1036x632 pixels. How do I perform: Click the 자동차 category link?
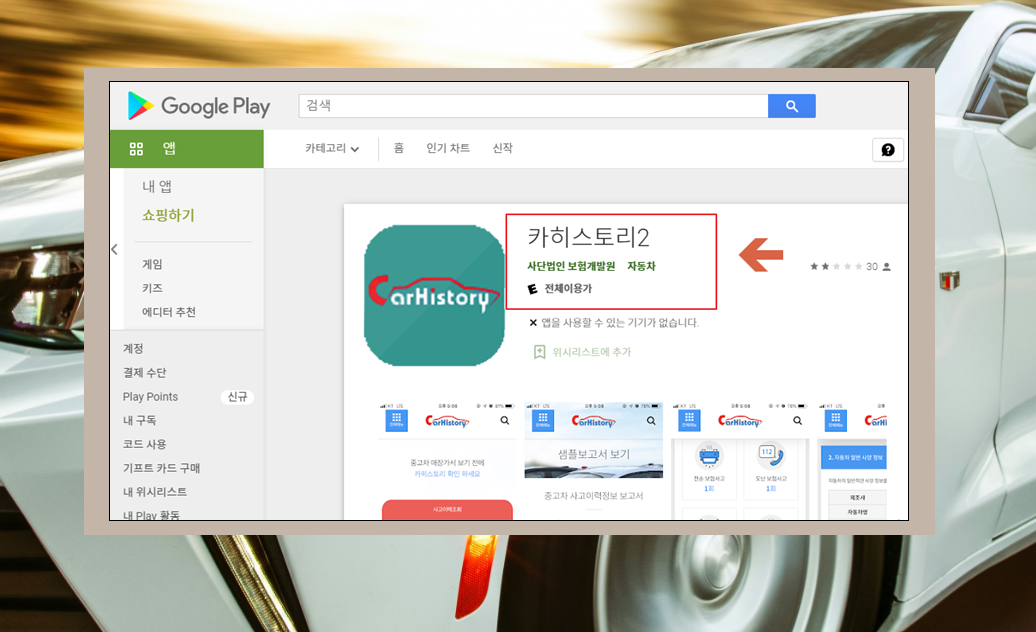coord(641,266)
